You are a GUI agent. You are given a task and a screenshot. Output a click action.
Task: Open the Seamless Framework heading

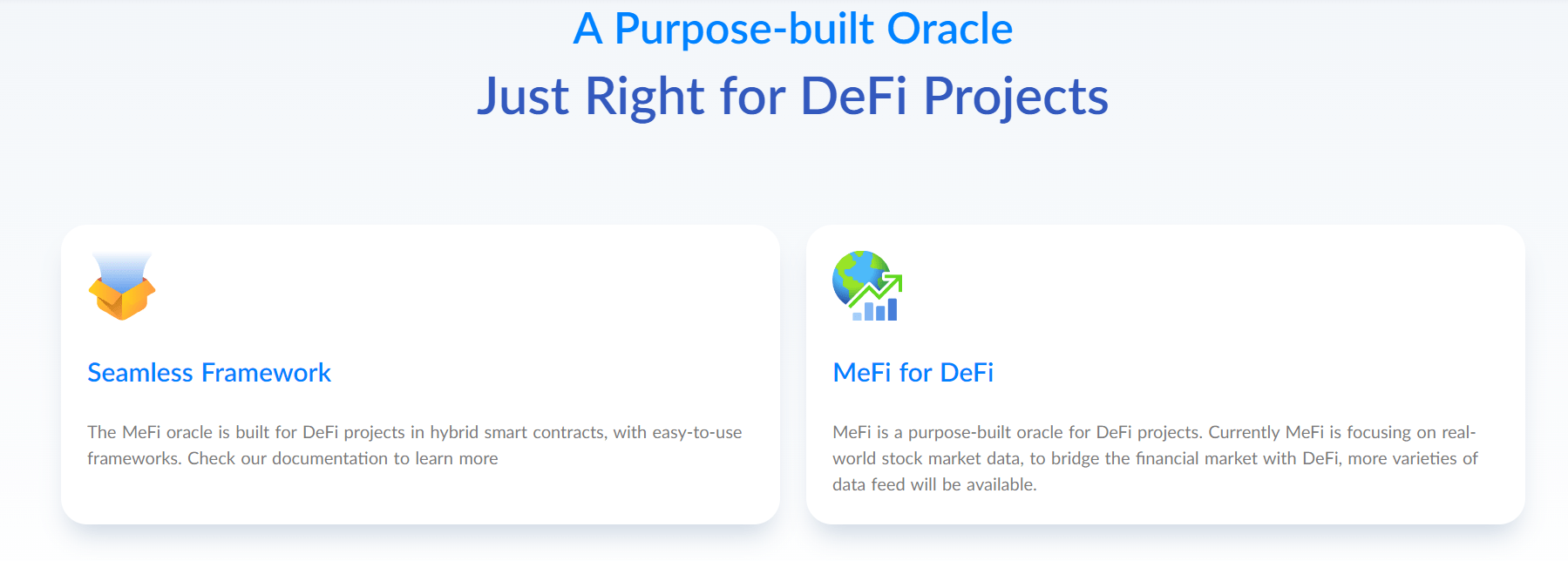point(209,373)
